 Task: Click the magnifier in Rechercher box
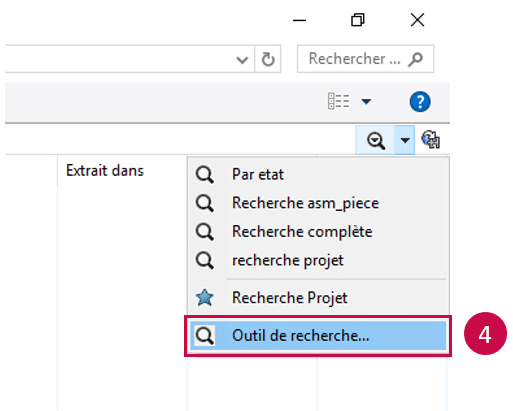416,59
